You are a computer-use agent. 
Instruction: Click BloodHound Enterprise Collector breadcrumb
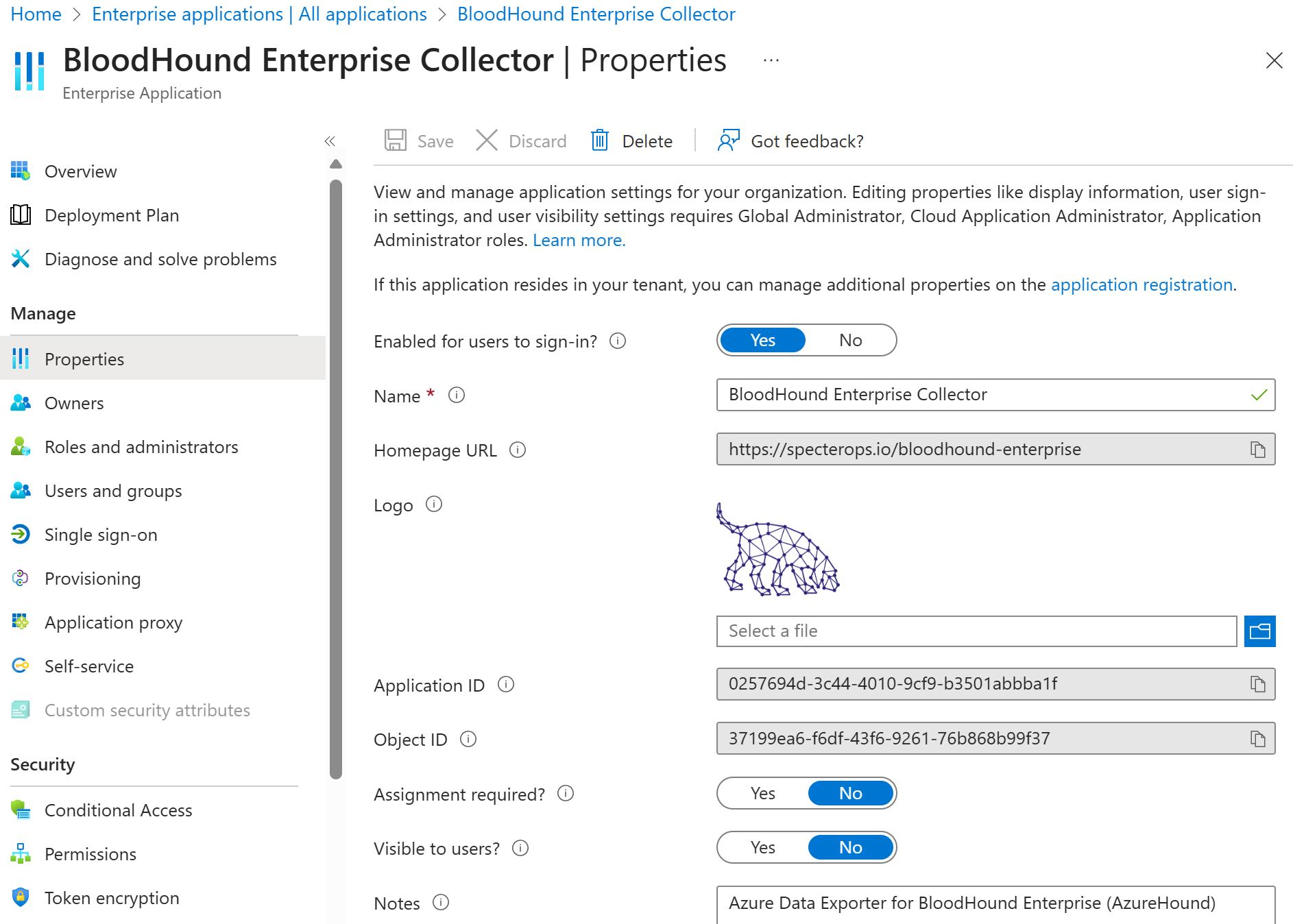point(596,14)
